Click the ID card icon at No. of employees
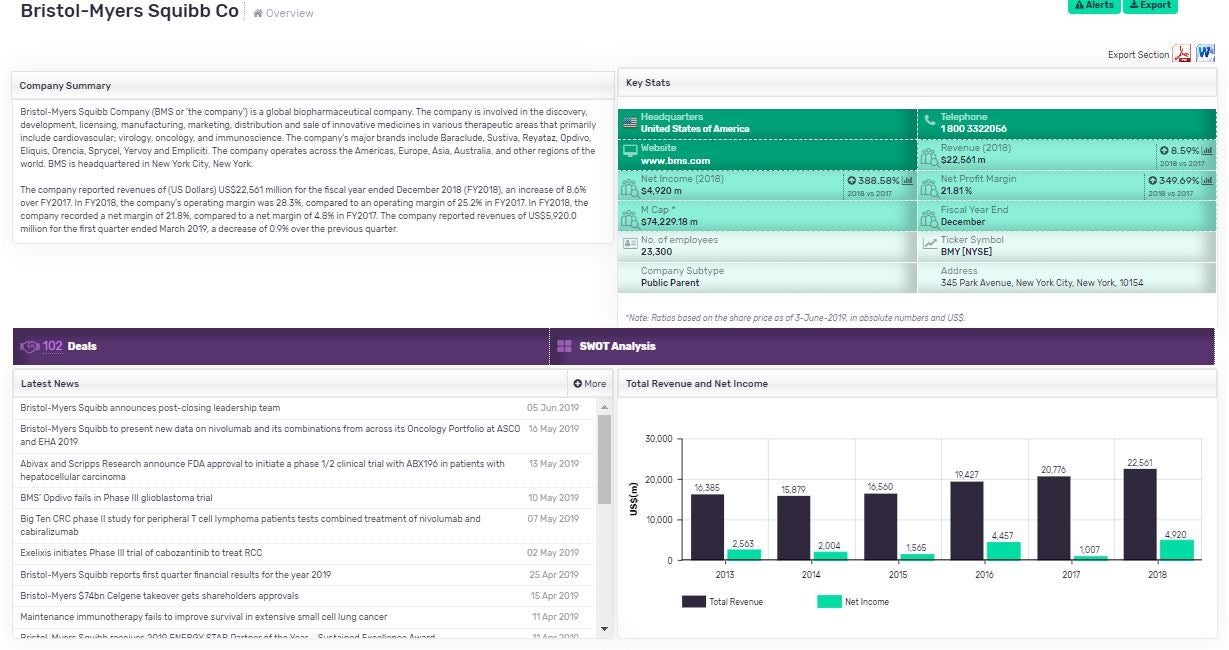 coord(630,243)
